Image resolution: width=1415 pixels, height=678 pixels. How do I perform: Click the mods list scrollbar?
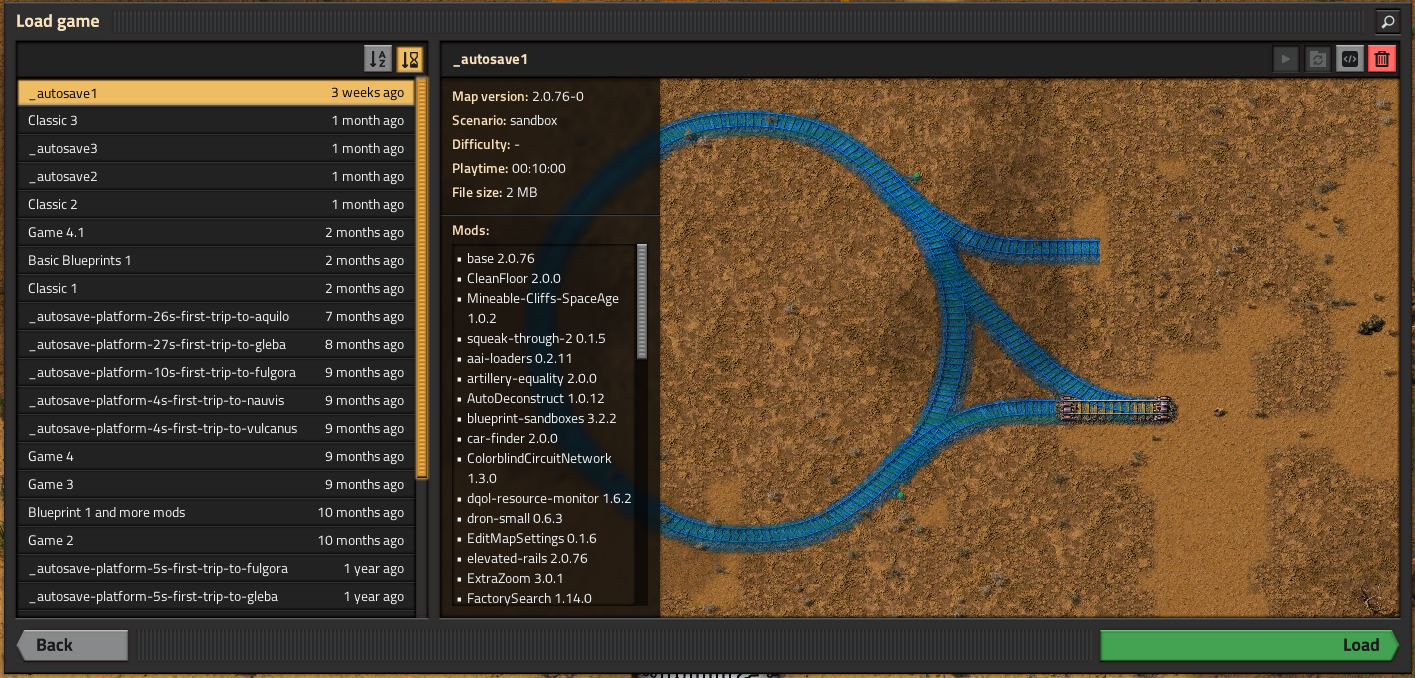click(642, 301)
